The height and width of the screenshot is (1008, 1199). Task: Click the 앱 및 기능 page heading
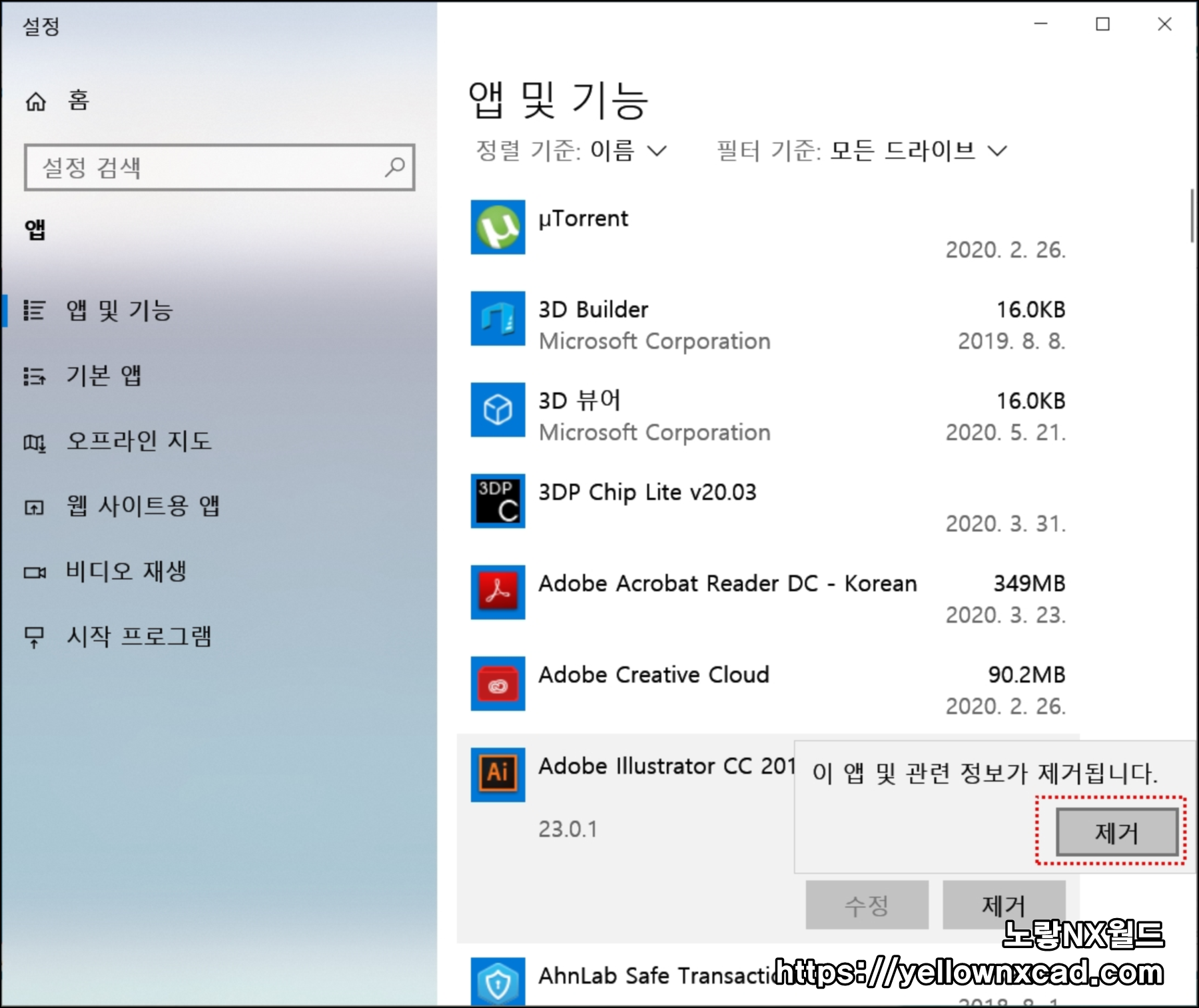tap(558, 101)
